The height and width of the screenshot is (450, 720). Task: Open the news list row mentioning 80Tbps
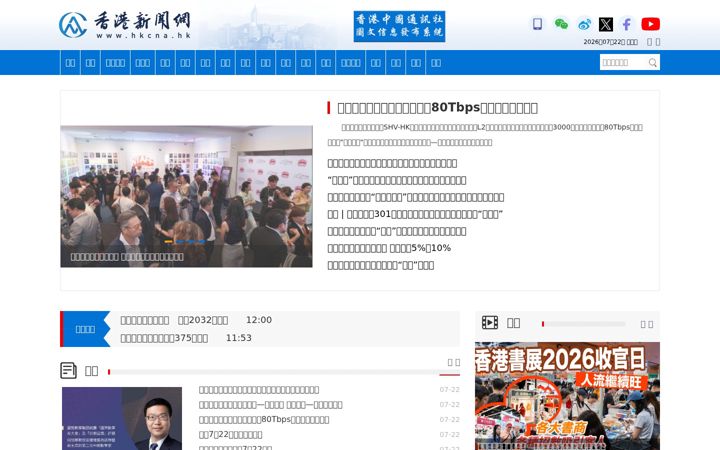264,420
